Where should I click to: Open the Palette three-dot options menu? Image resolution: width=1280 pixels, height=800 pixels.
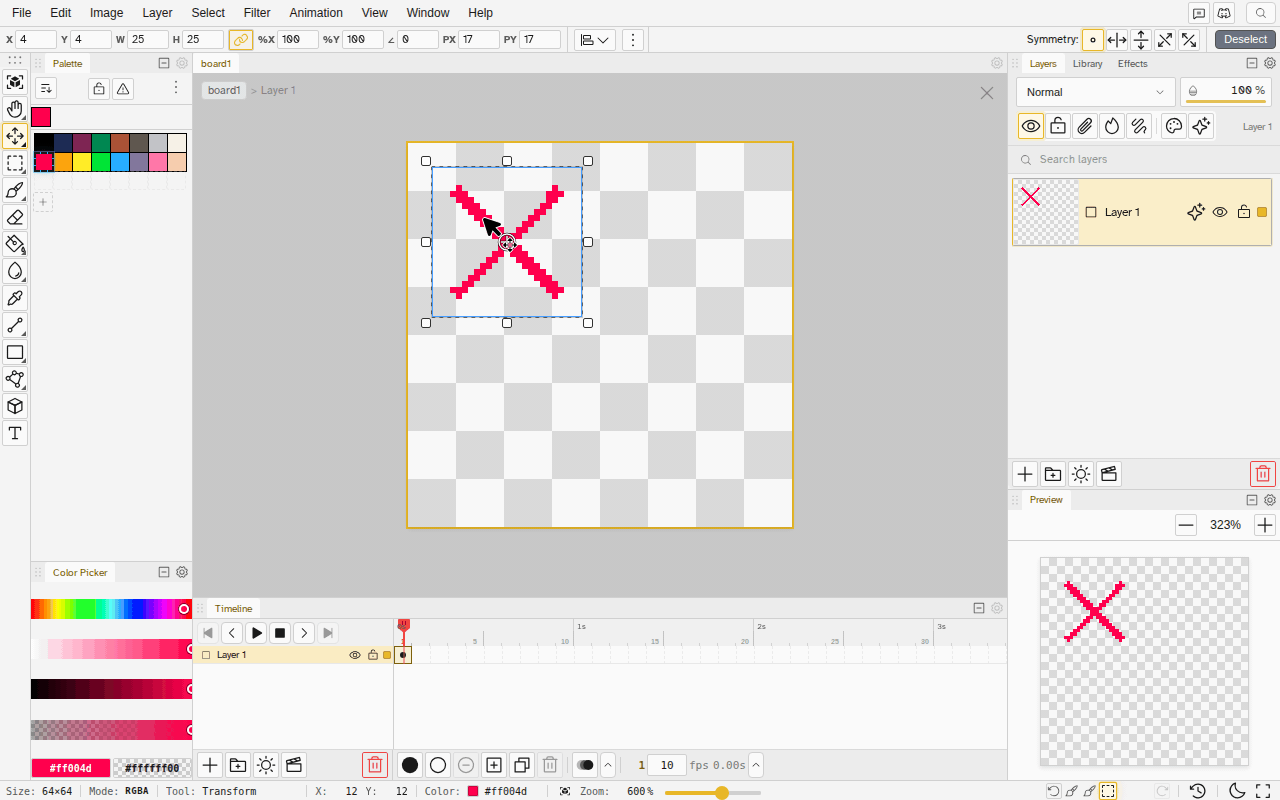click(x=176, y=88)
